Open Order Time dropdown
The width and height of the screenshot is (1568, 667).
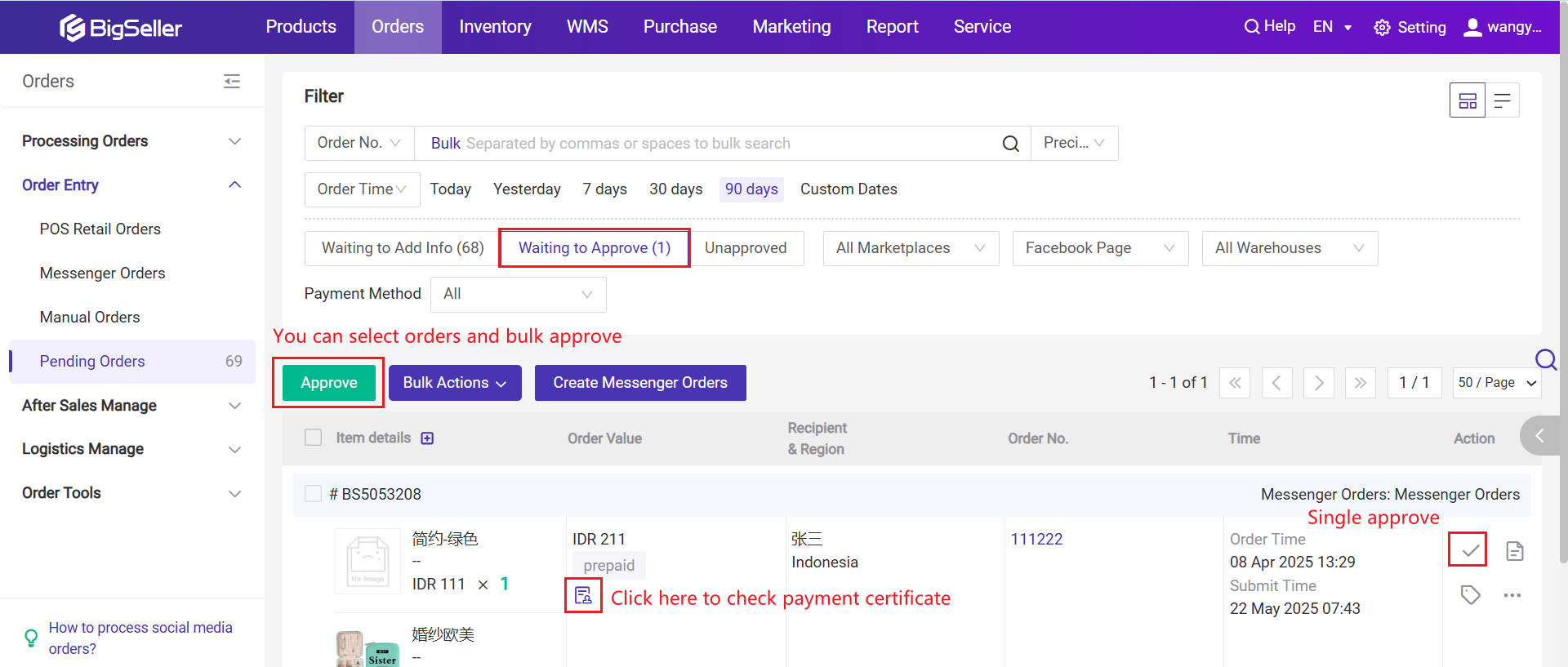(362, 189)
